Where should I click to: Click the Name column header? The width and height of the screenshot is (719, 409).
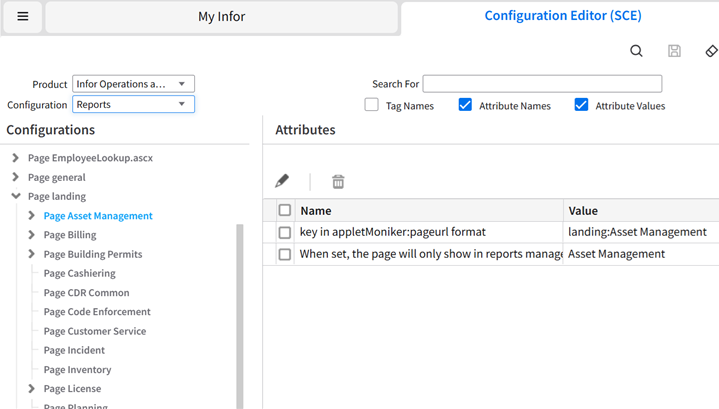click(429, 210)
